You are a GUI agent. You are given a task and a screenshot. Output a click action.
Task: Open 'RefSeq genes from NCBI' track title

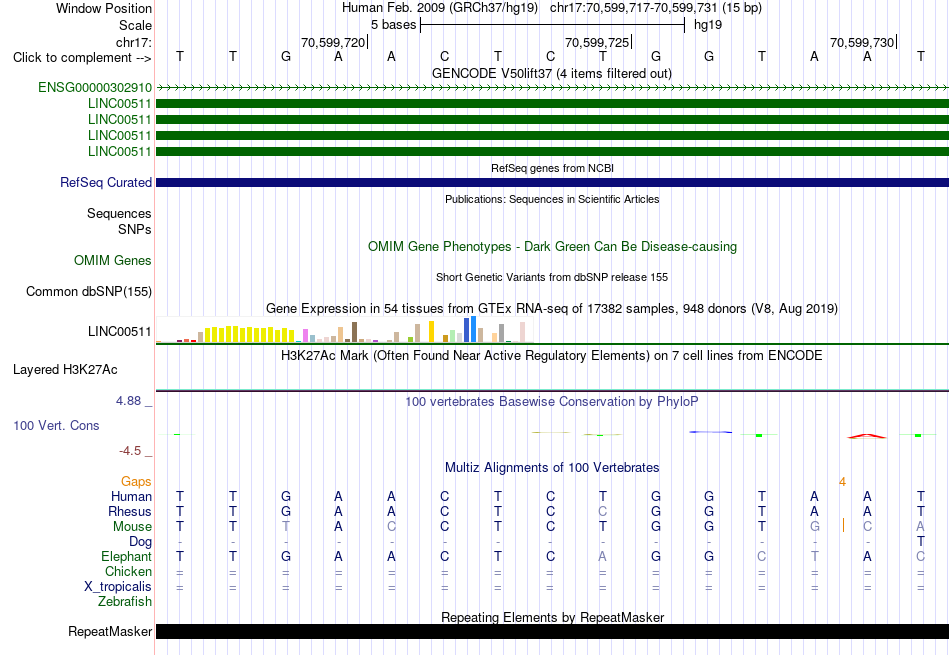pos(552,168)
